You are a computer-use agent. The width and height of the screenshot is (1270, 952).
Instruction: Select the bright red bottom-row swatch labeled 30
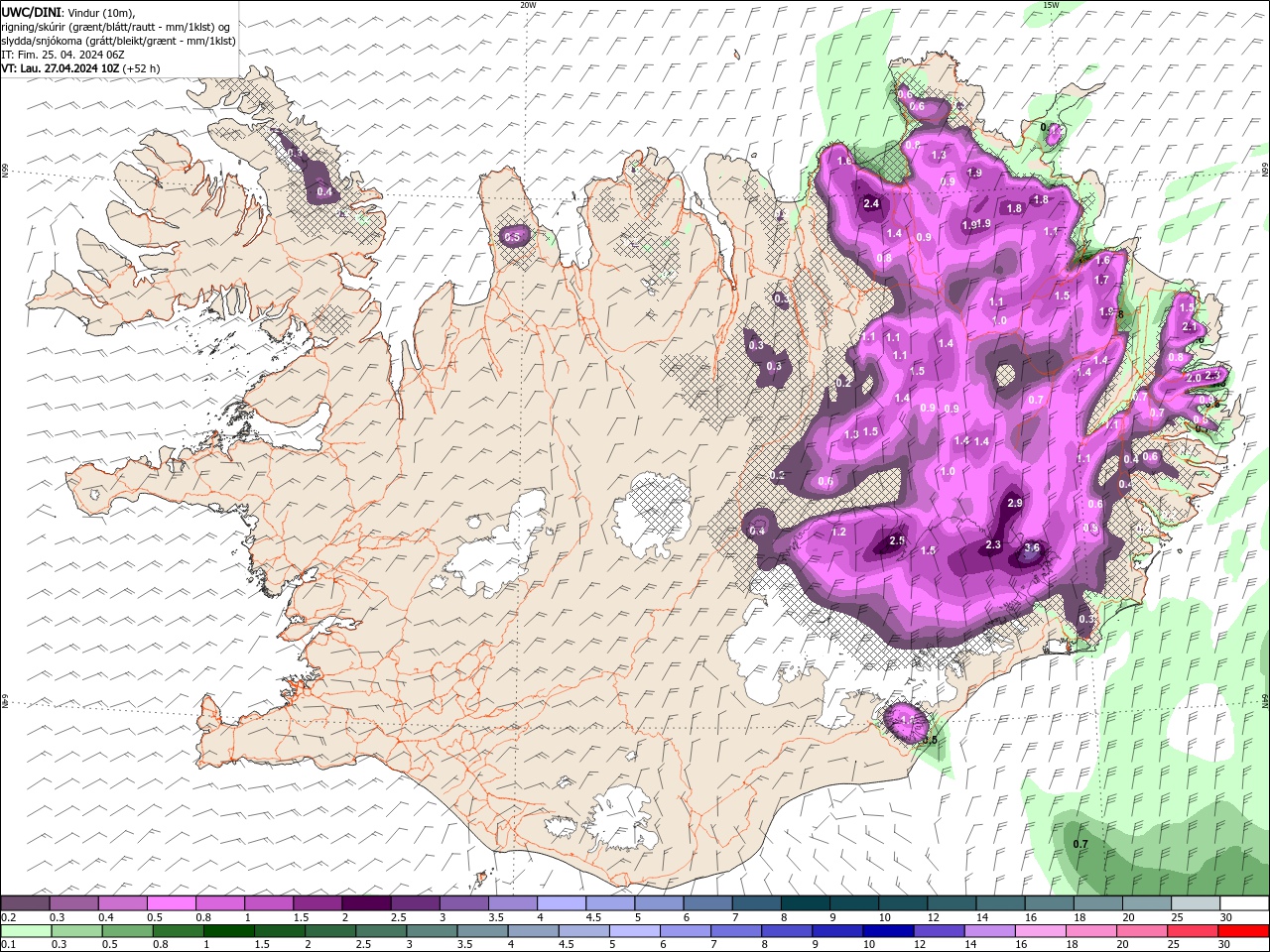[1243, 931]
